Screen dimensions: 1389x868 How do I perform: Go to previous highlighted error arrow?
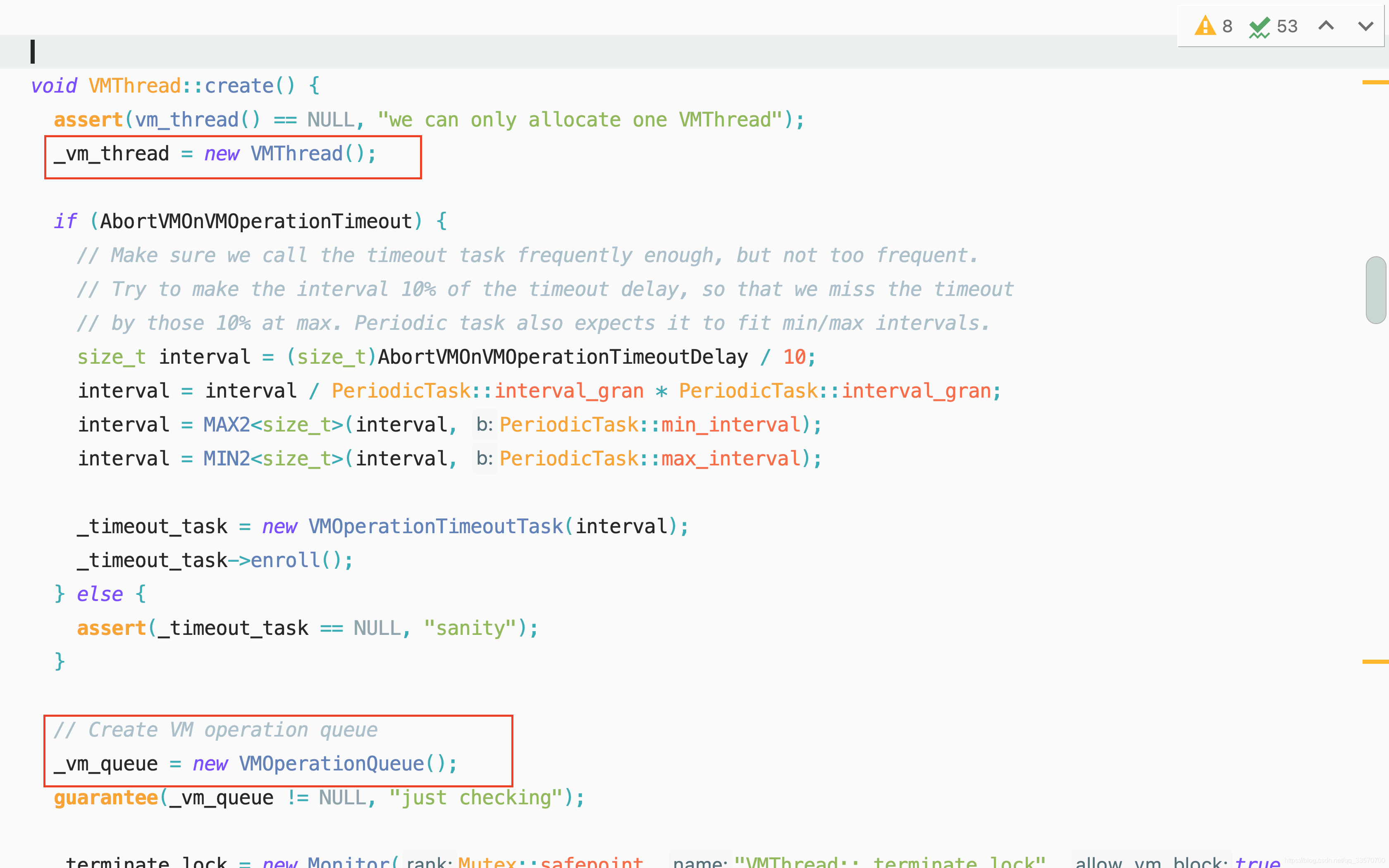coord(1326,26)
